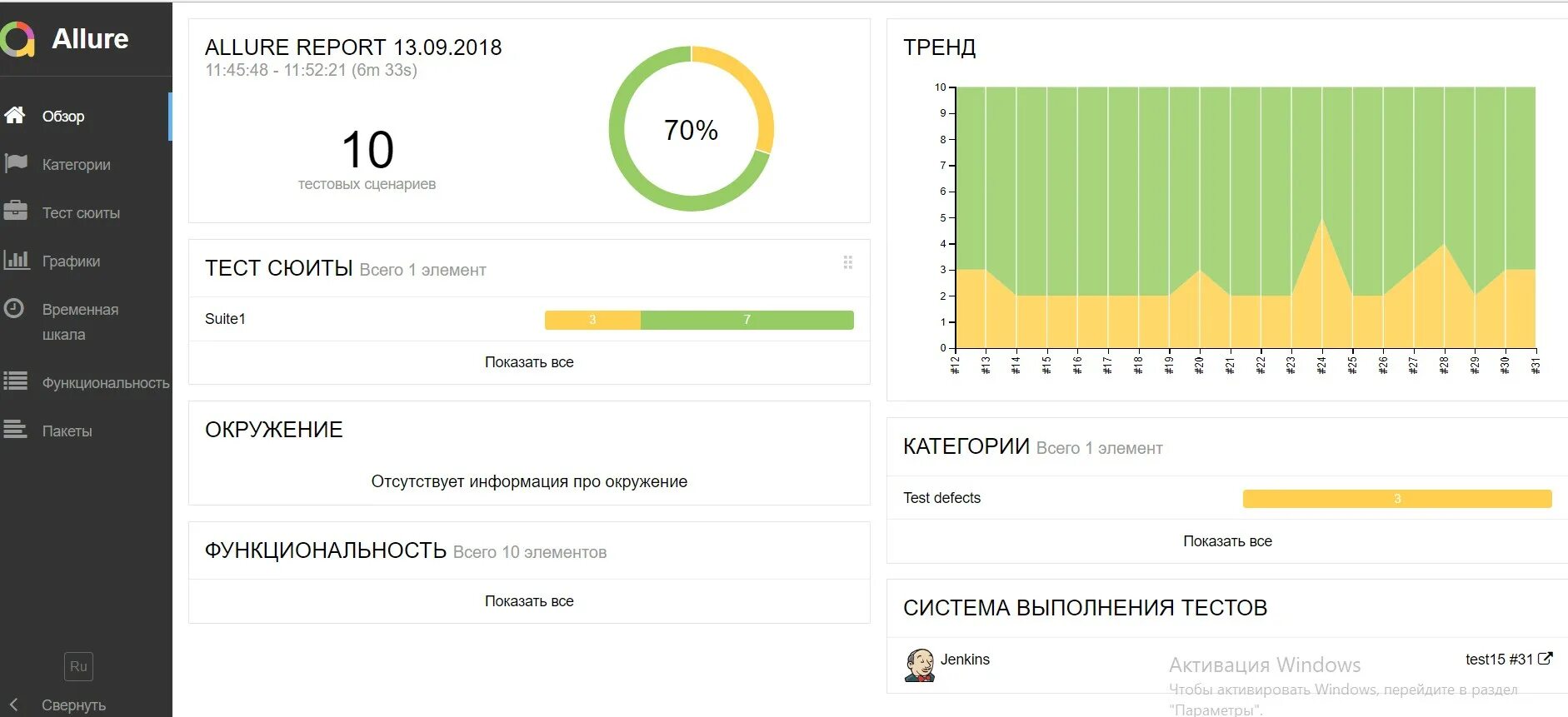This screenshot has height=717, width=1568.
Task: Click the ФУНКЦИОНАЛЬНОСТЬ heading
Action: coord(326,550)
